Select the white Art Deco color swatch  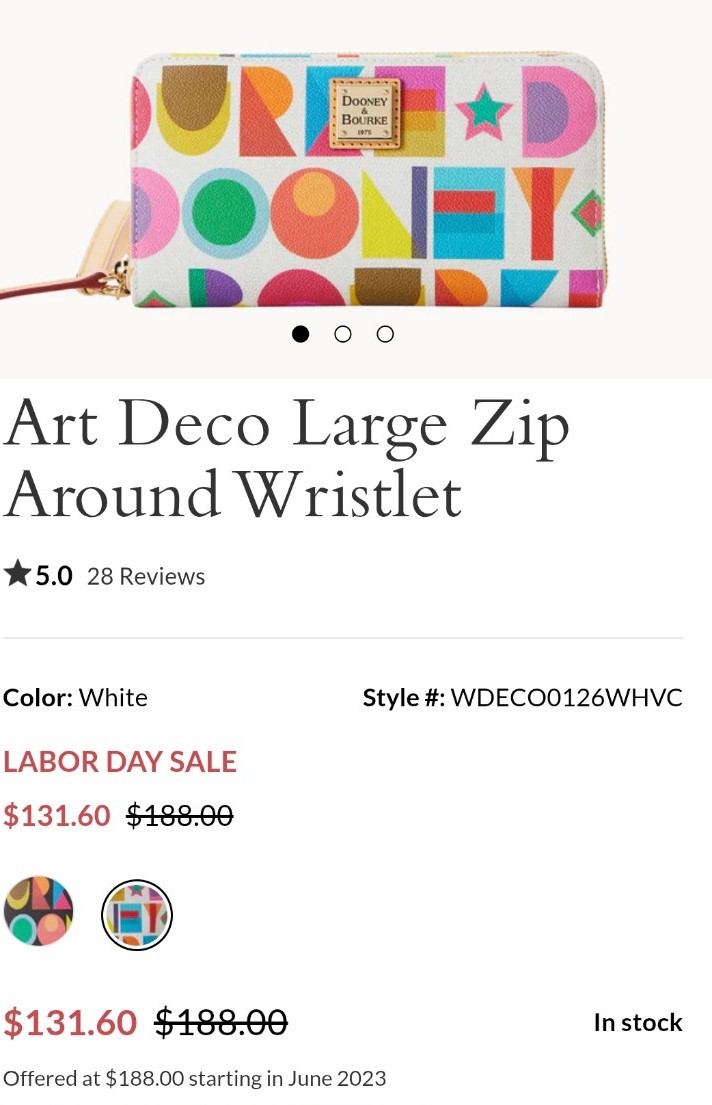[x=137, y=914]
